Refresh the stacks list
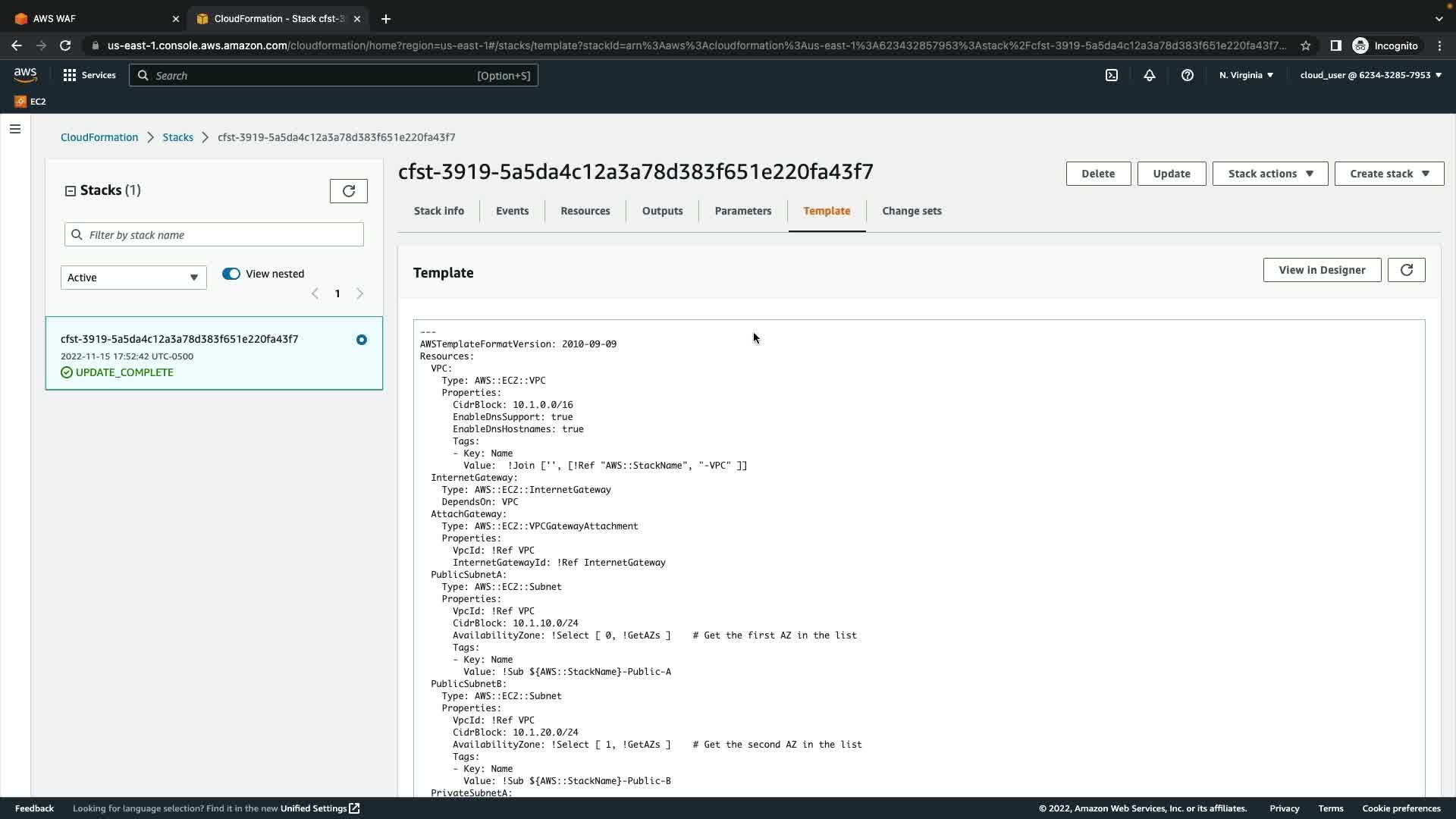1456x819 pixels. (x=348, y=191)
